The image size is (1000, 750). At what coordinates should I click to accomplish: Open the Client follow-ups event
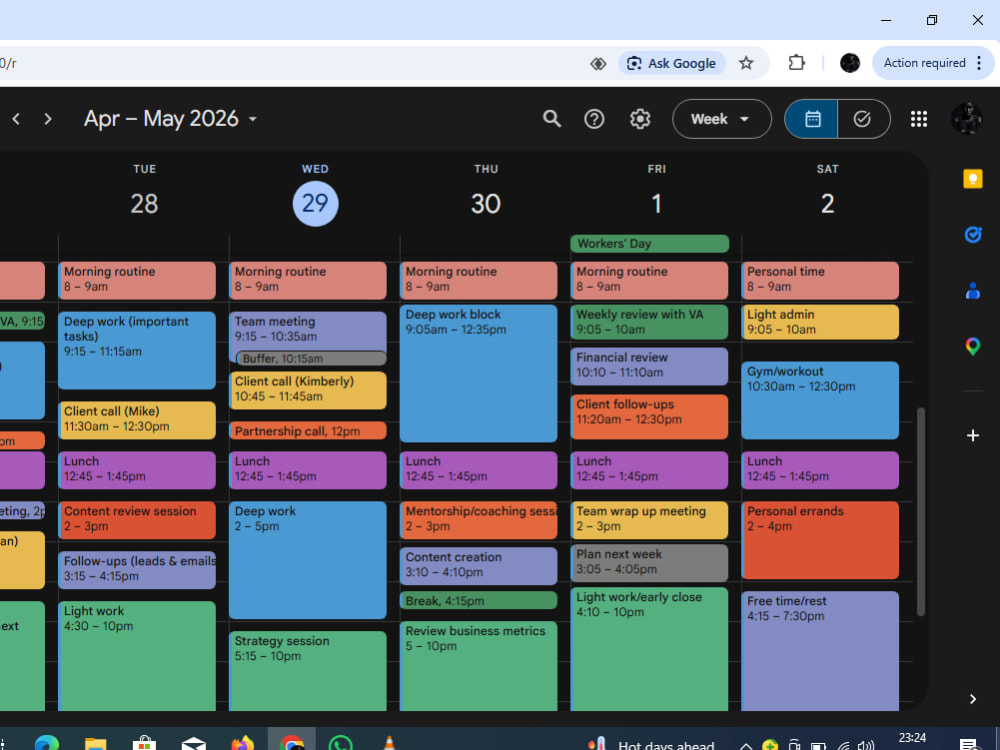[649, 417]
